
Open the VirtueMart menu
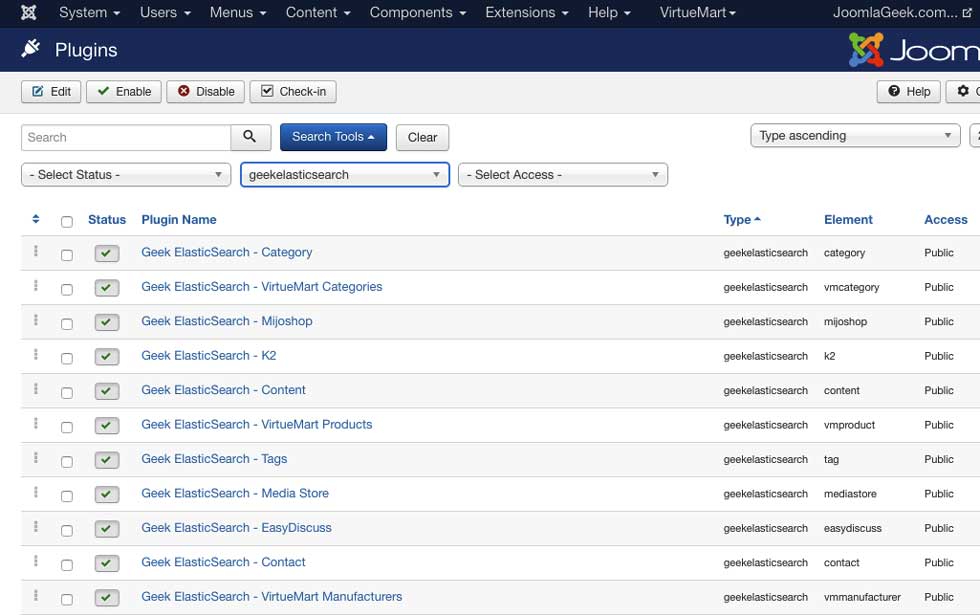(x=698, y=12)
